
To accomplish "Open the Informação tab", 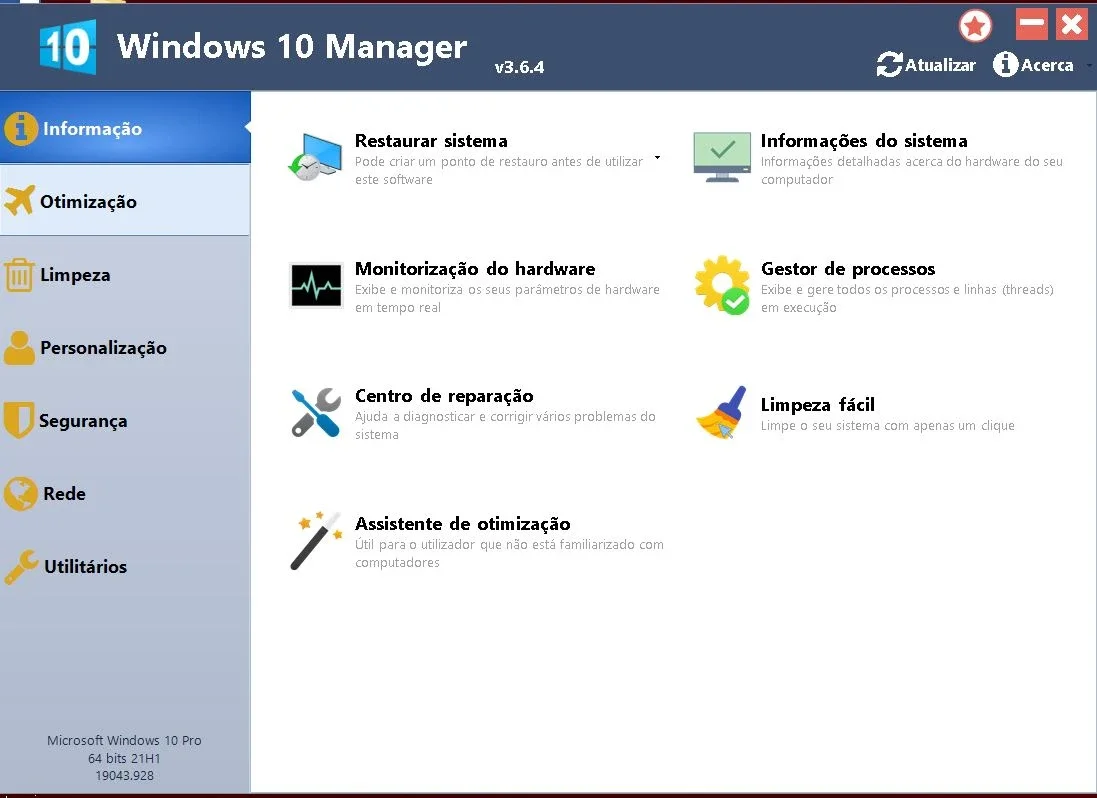I will [x=125, y=127].
